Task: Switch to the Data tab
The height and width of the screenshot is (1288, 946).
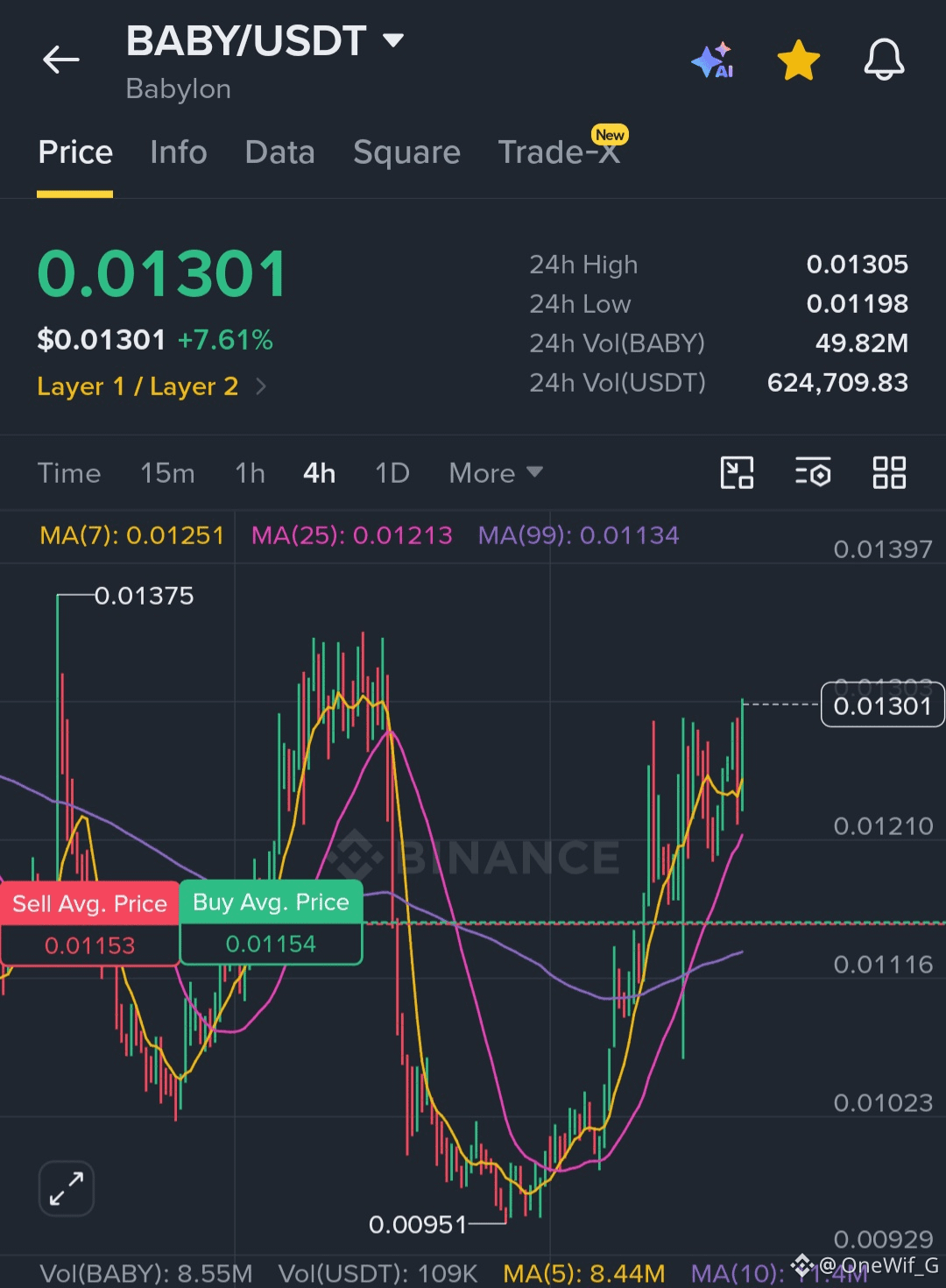Action: [x=279, y=152]
